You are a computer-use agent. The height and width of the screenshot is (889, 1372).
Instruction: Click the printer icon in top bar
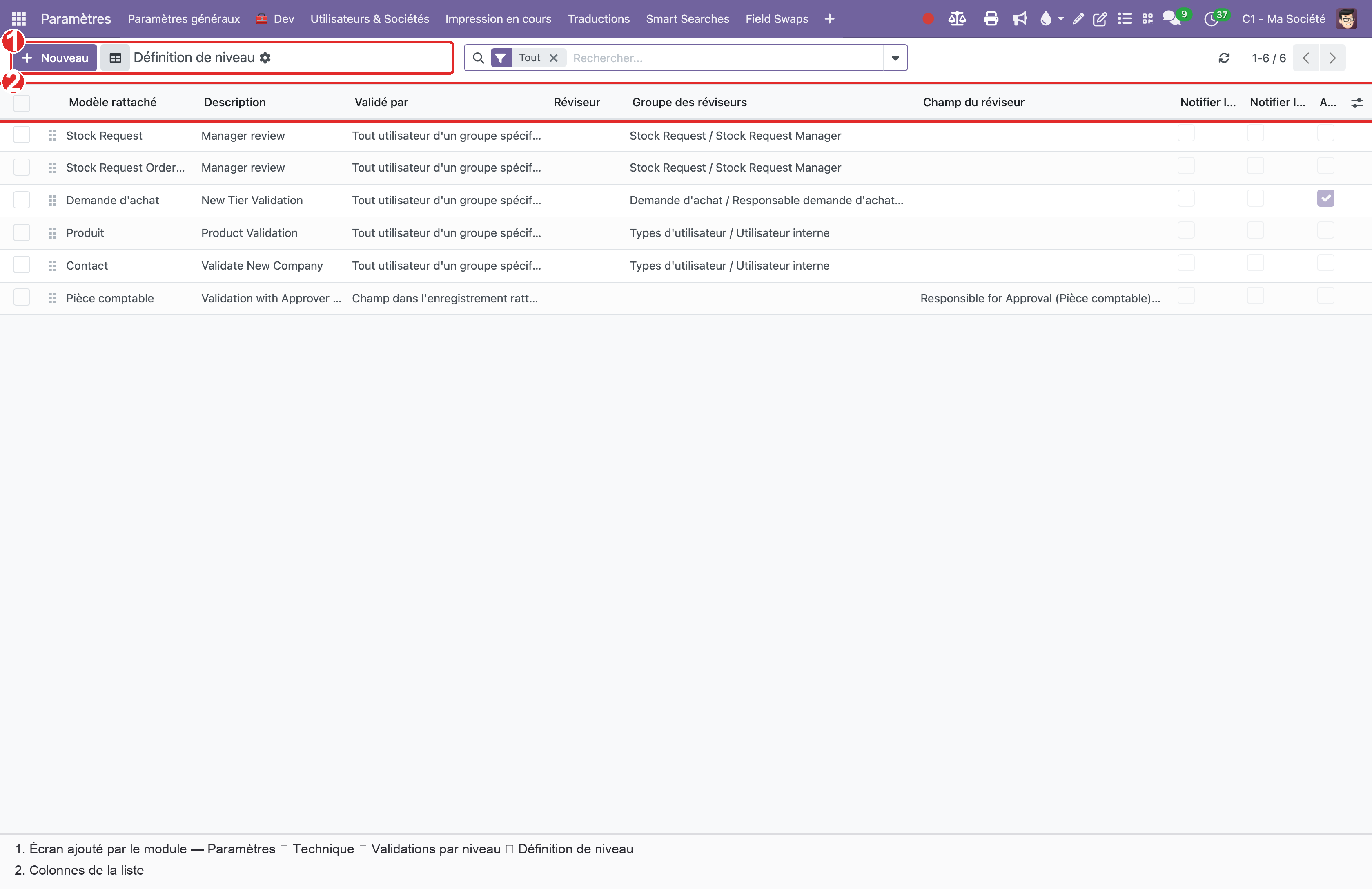coord(991,18)
